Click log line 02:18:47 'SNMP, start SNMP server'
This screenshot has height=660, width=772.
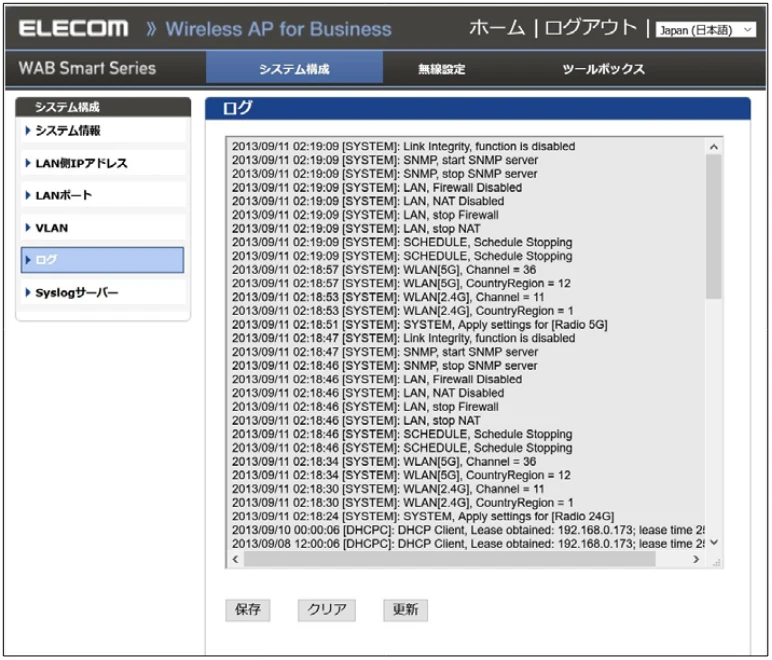385,352
